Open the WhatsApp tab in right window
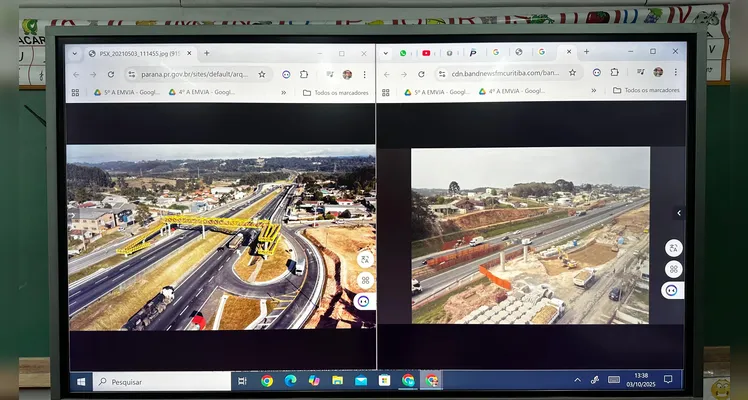The width and height of the screenshot is (748, 400). coord(403,52)
